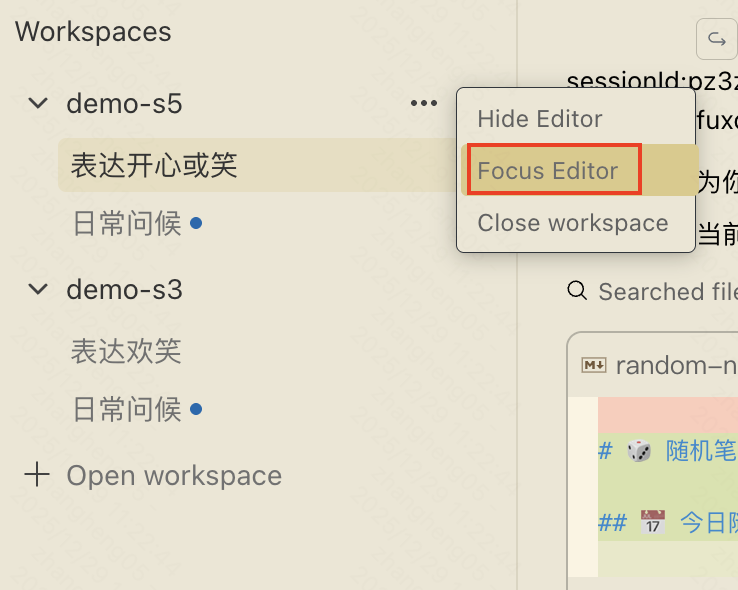
Task: Click the dice emoji in the heading
Action: [639, 451]
